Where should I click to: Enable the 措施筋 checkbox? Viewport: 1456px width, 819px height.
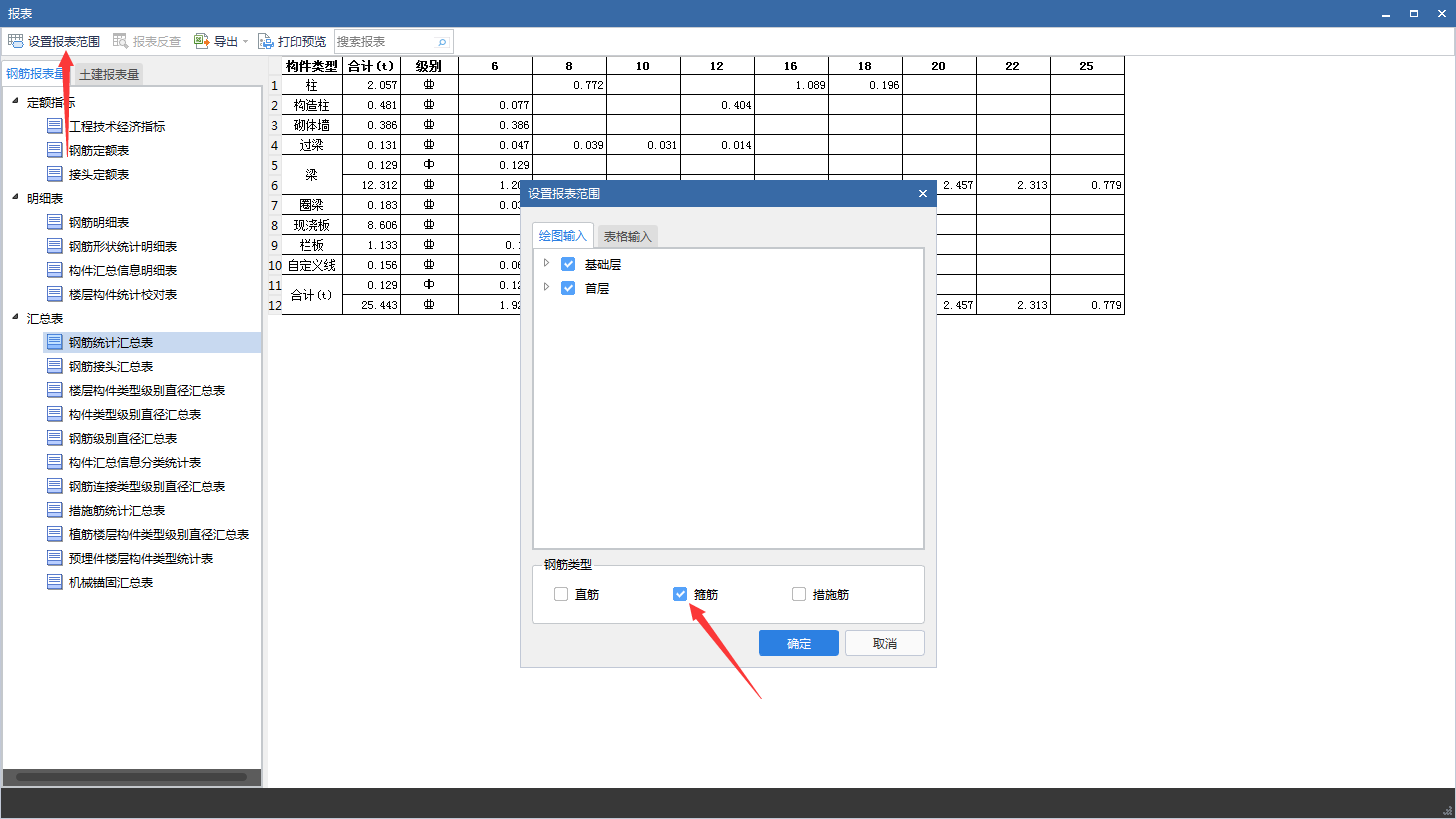tap(799, 594)
